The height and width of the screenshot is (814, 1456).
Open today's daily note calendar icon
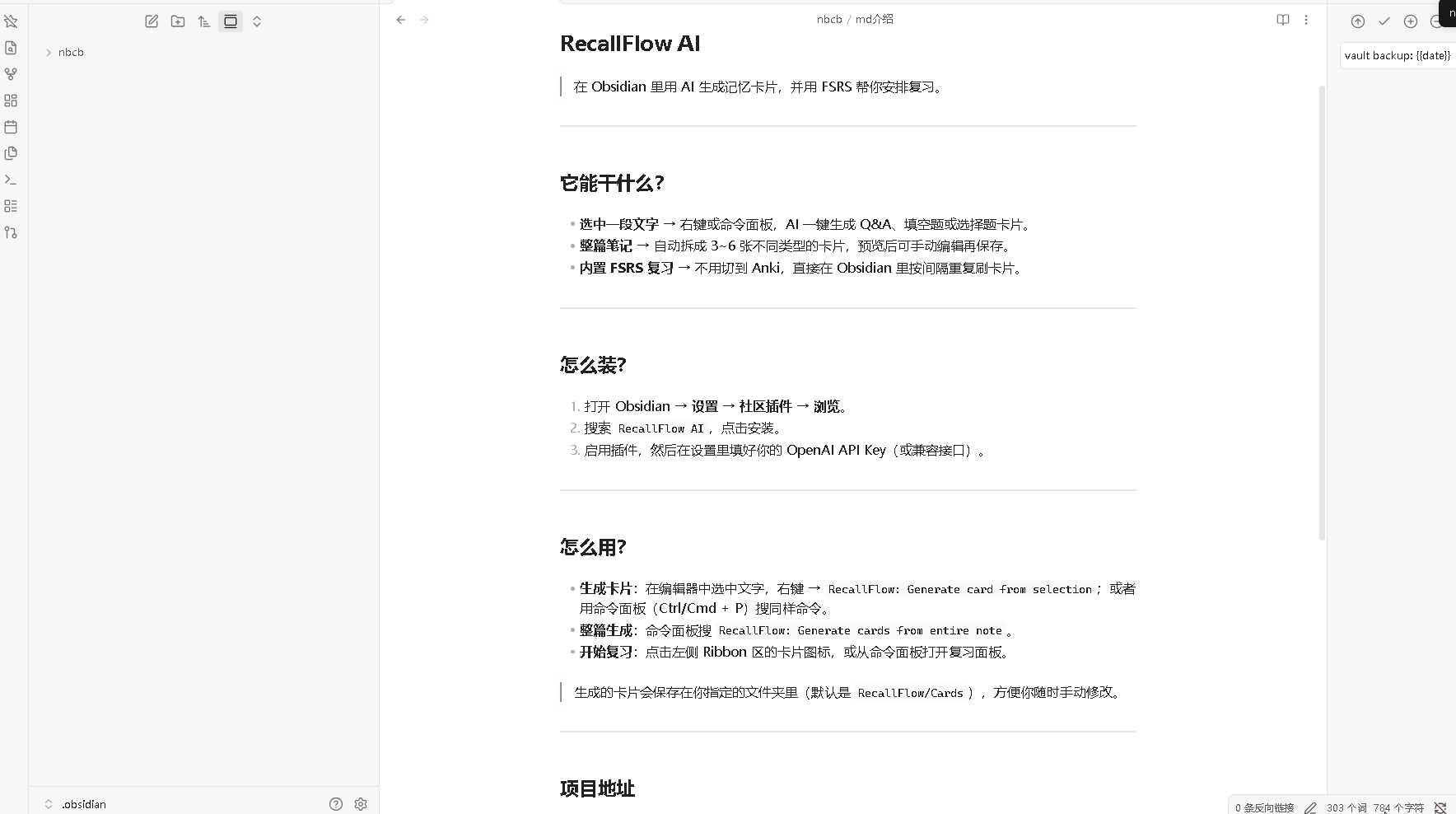pos(11,127)
